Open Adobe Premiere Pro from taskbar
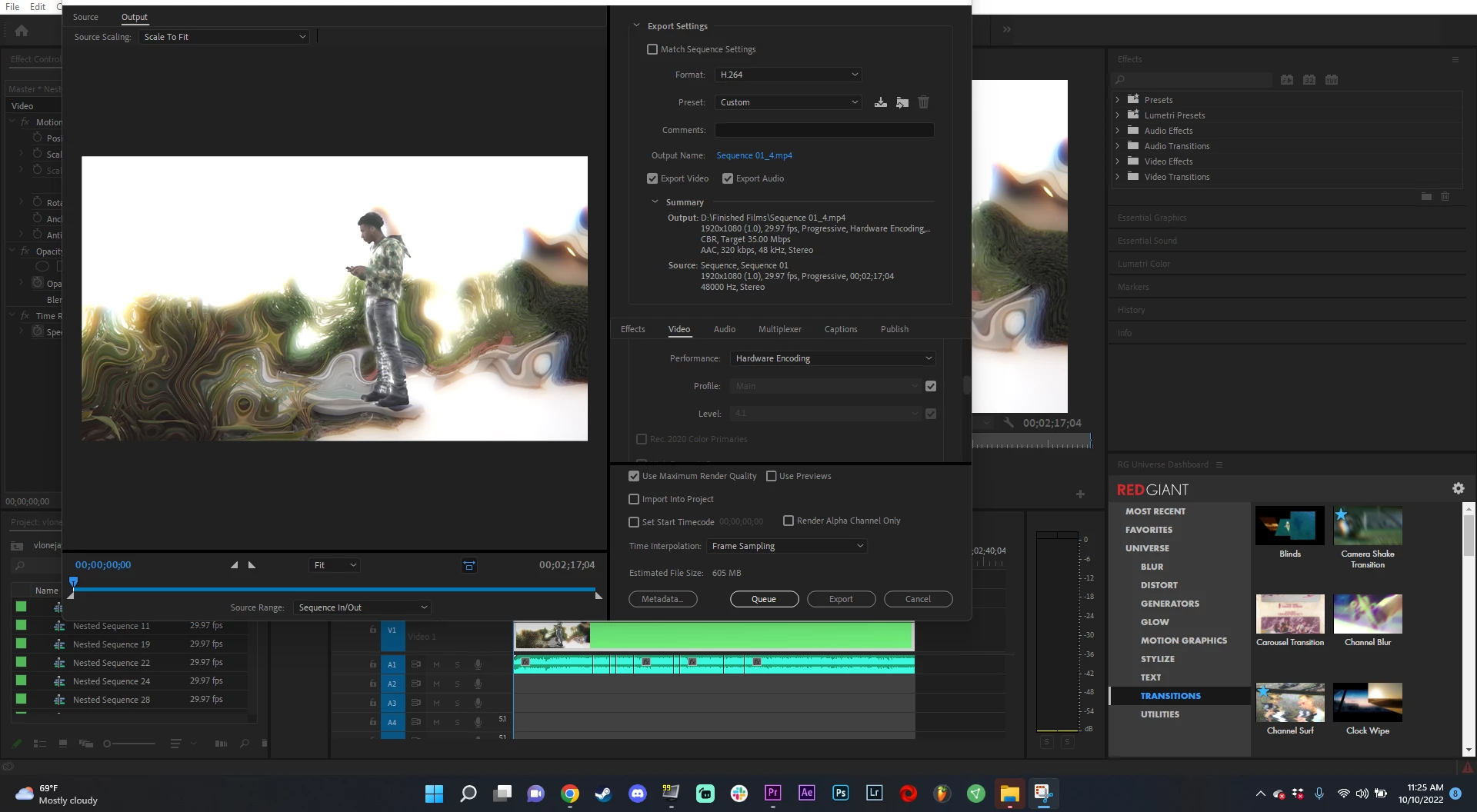The image size is (1477, 812). point(773,793)
